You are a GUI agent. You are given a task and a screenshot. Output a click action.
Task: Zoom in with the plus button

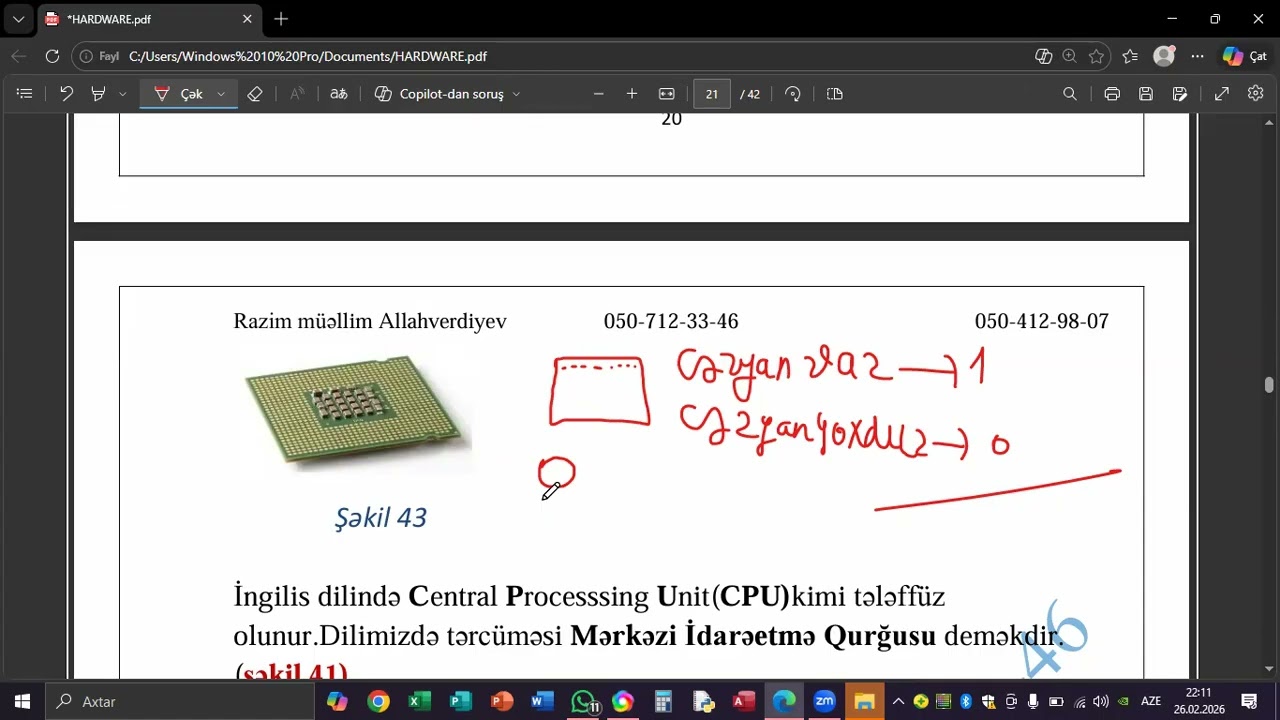632,94
